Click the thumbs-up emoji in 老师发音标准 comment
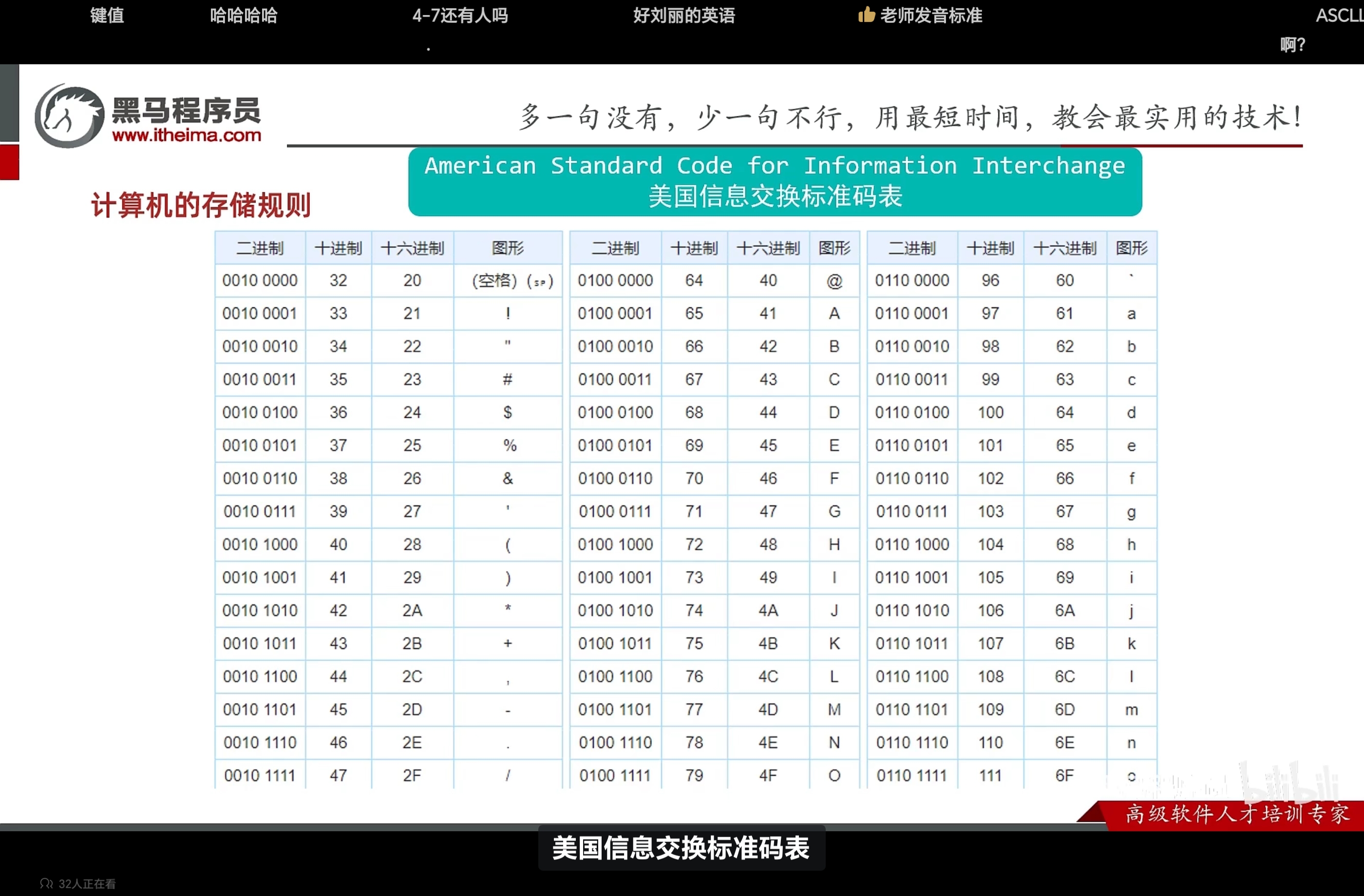Image resolution: width=1364 pixels, height=896 pixels. (x=866, y=15)
